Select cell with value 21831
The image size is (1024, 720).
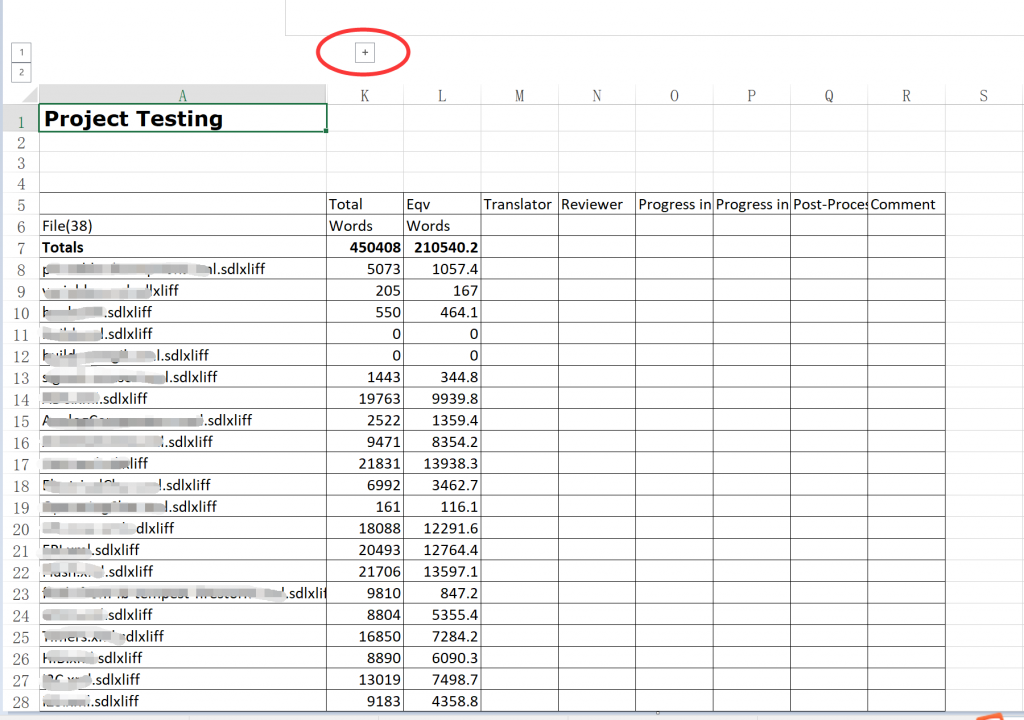point(365,463)
